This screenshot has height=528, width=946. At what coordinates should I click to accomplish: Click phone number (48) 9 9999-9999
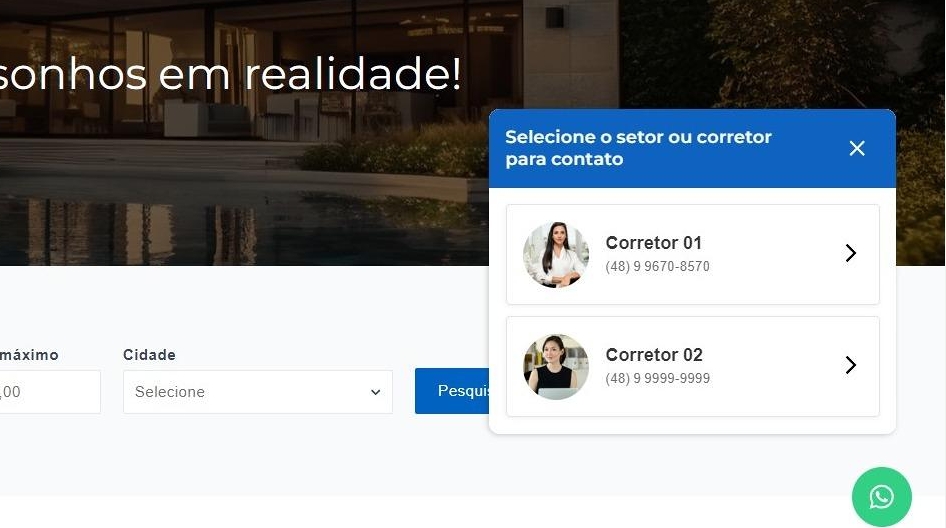[658, 378]
